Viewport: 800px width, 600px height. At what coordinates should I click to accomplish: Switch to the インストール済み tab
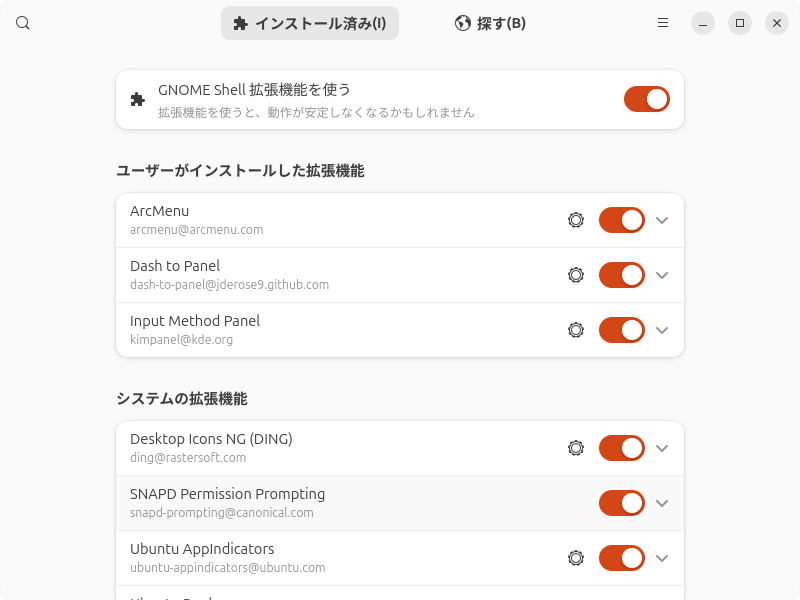(310, 23)
